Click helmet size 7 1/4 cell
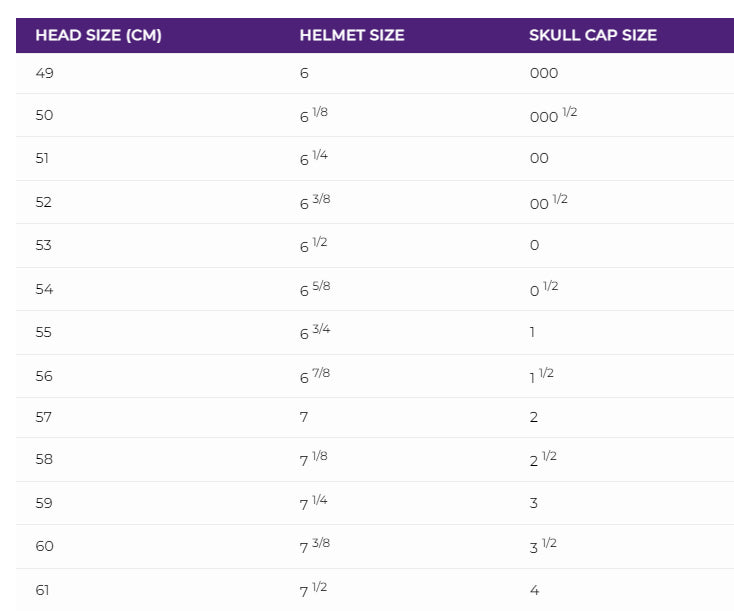The height and width of the screenshot is (611, 734). click(x=314, y=503)
